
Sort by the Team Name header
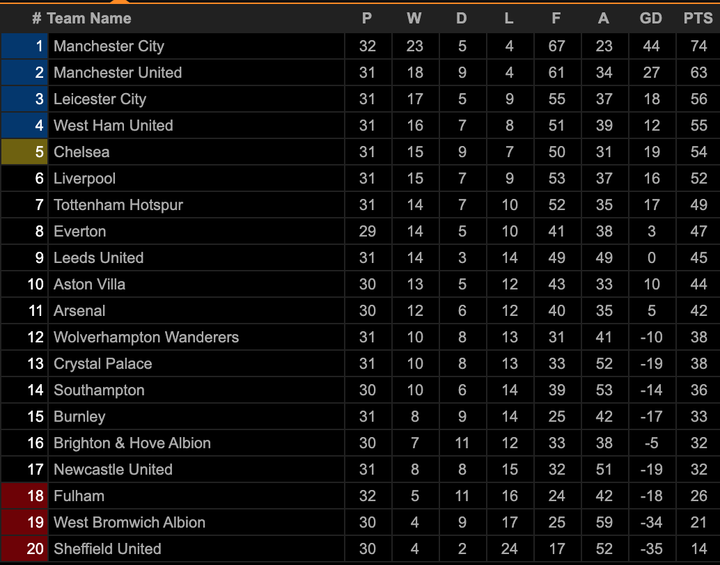tap(88, 18)
